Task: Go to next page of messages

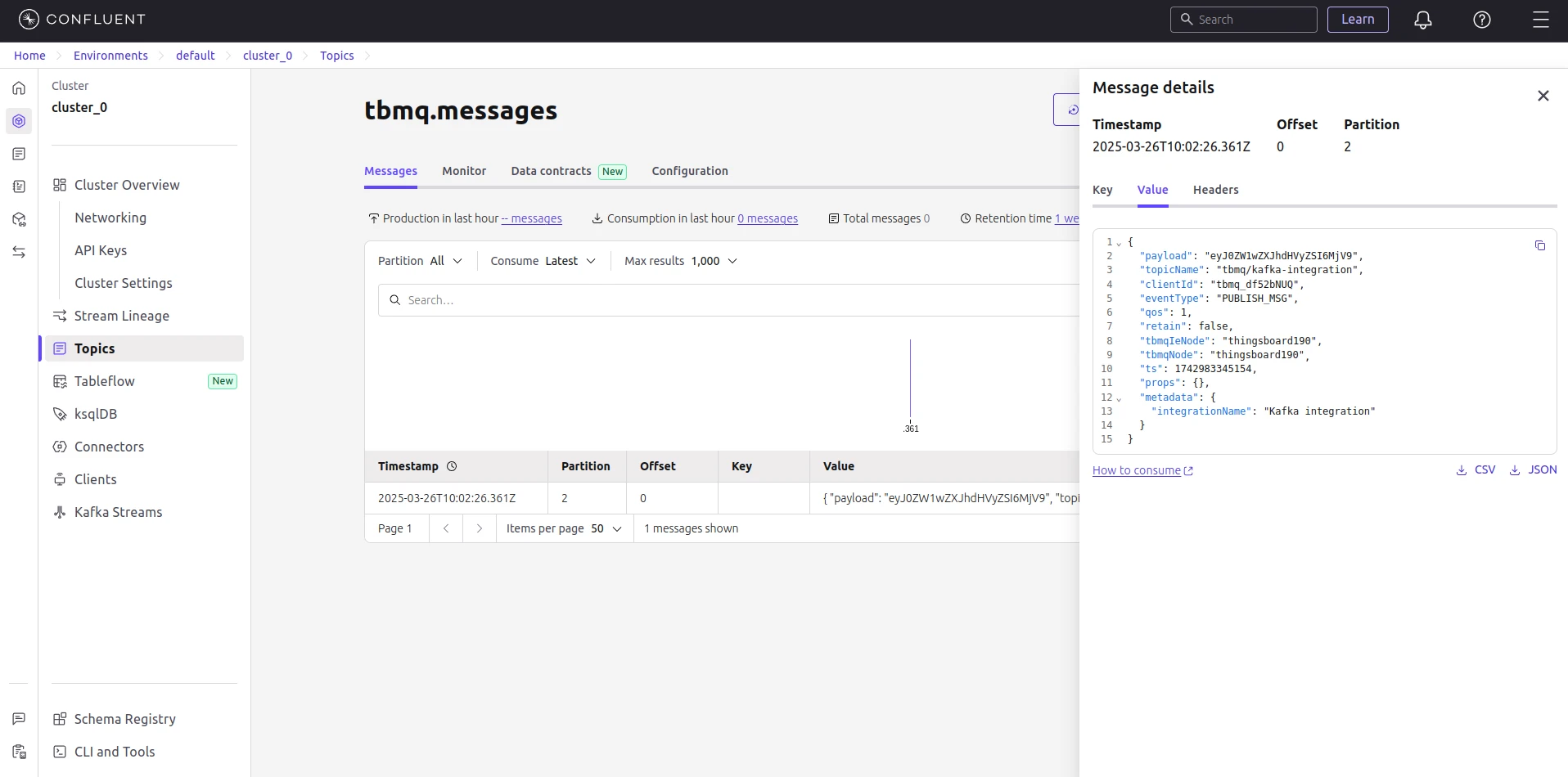Action: [x=480, y=528]
